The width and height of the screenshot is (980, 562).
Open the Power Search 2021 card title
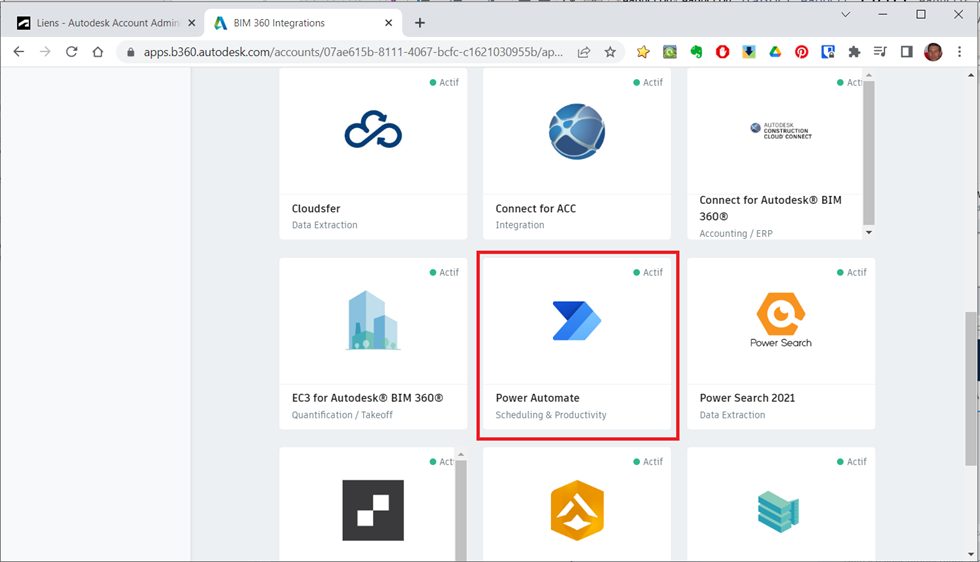point(747,398)
